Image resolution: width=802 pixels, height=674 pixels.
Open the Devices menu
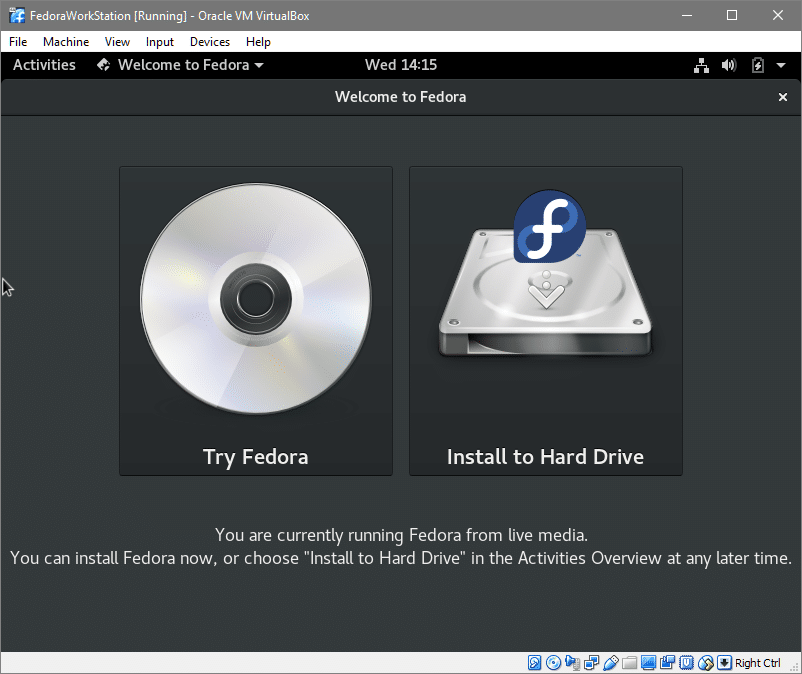point(209,42)
